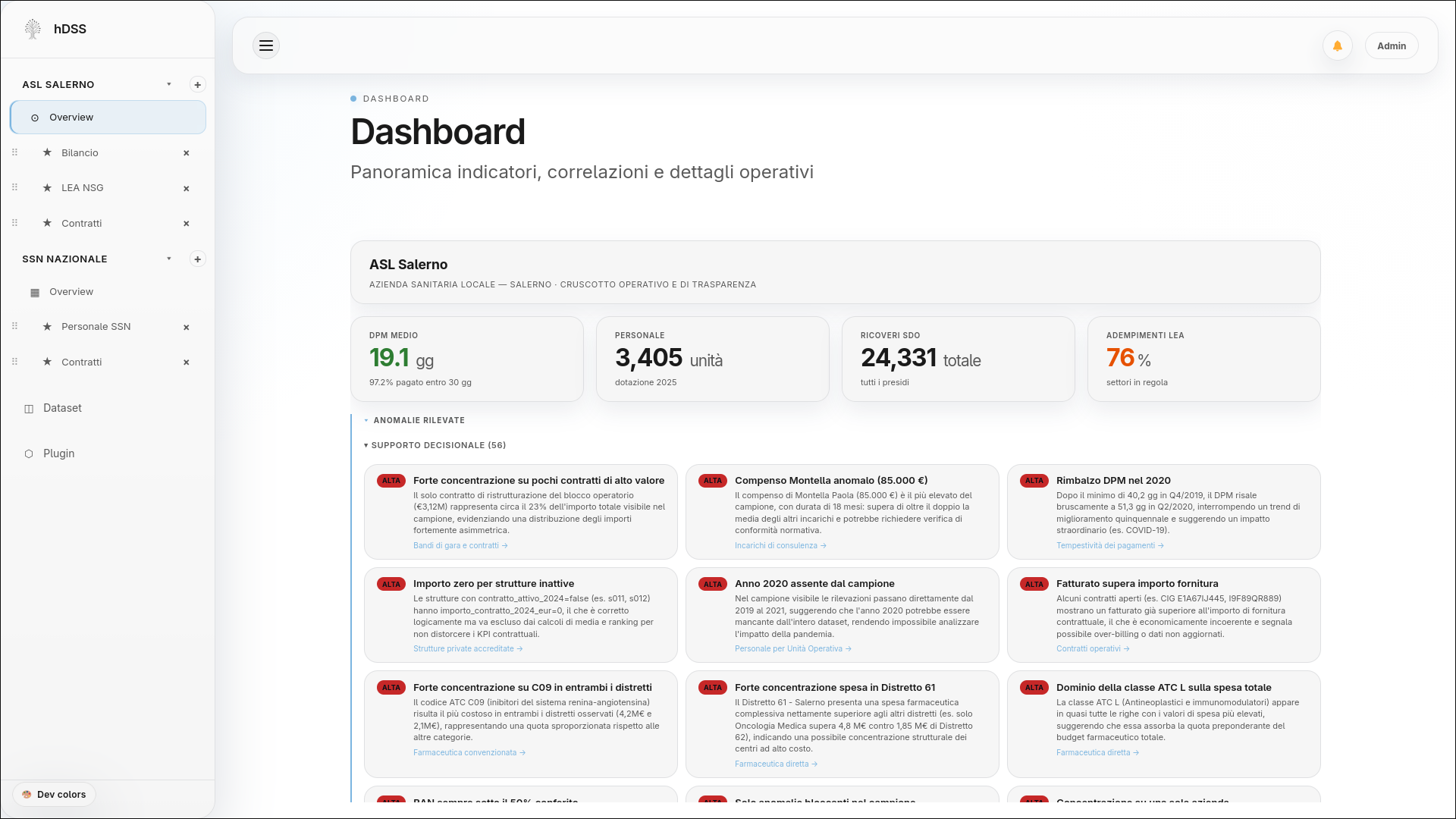Open the Dataset page
Image resolution: width=1456 pixels, height=819 pixels.
click(62, 408)
